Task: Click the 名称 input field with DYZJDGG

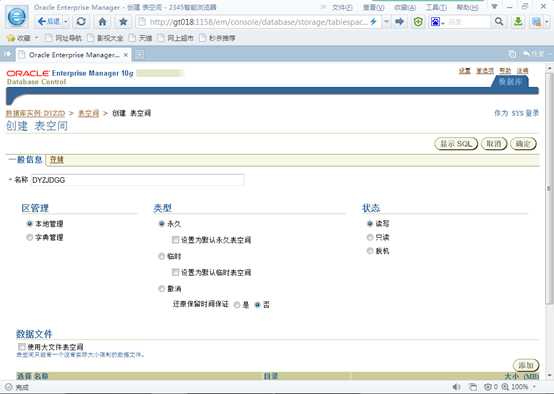Action: 137,180
